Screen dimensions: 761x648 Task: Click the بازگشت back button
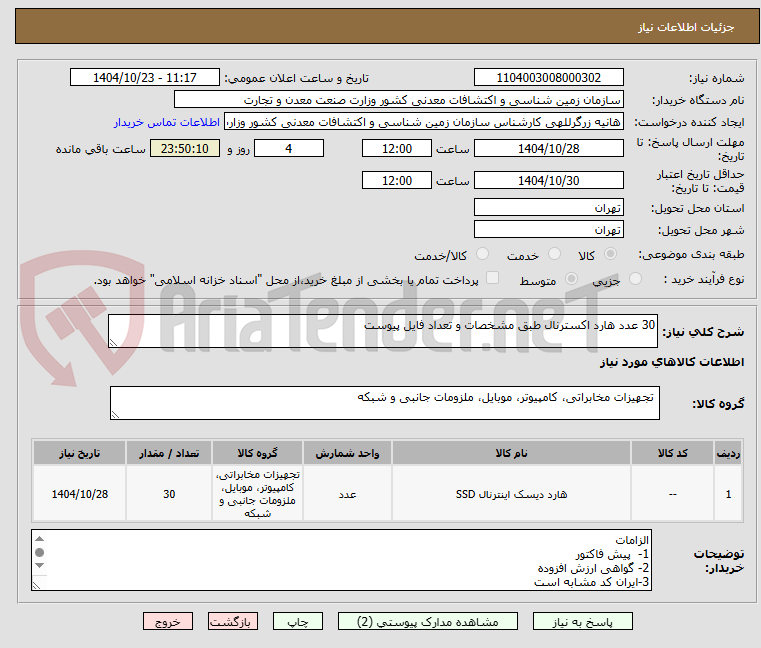pos(232,621)
